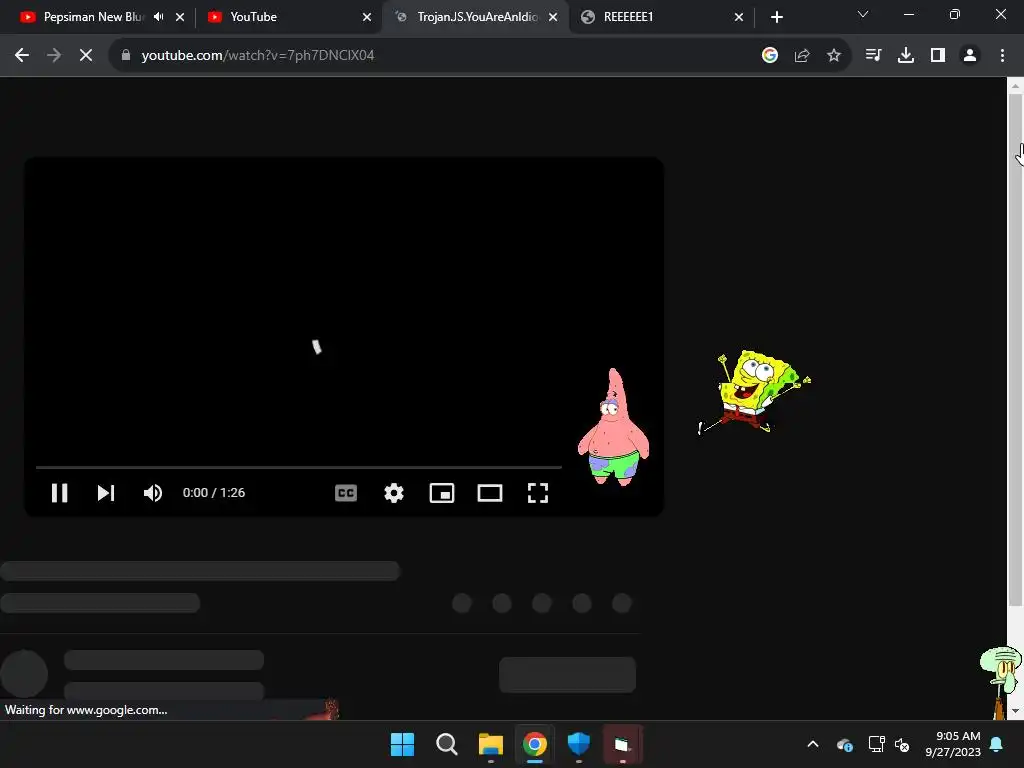The image size is (1024, 768).
Task: Toggle closed captions CC button
Action: point(345,493)
